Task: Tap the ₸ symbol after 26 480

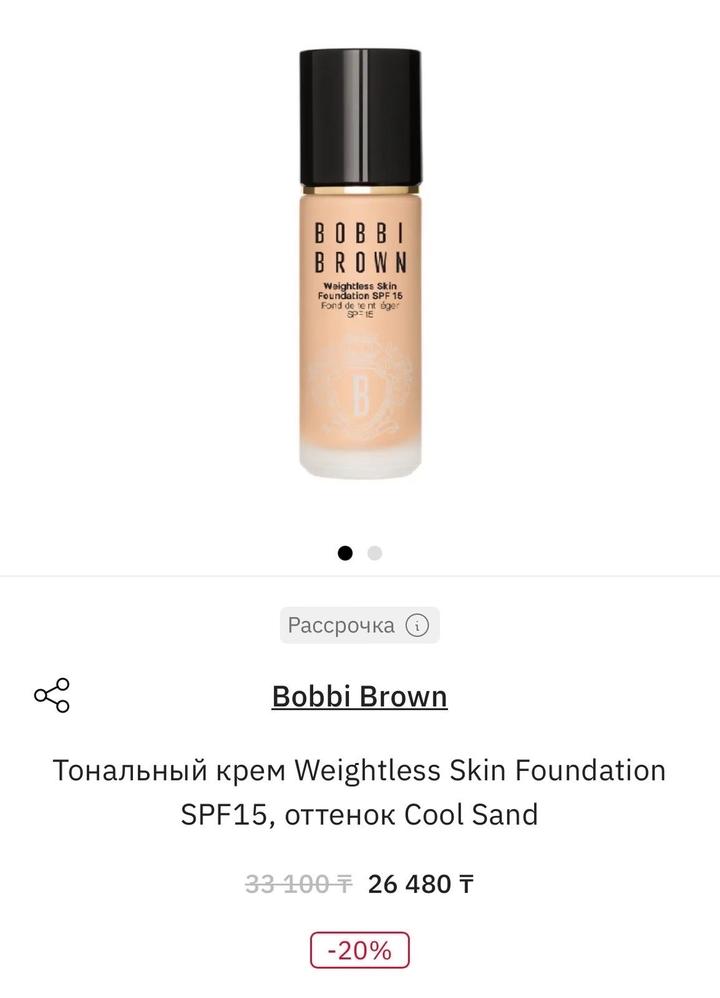Action: 466,884
